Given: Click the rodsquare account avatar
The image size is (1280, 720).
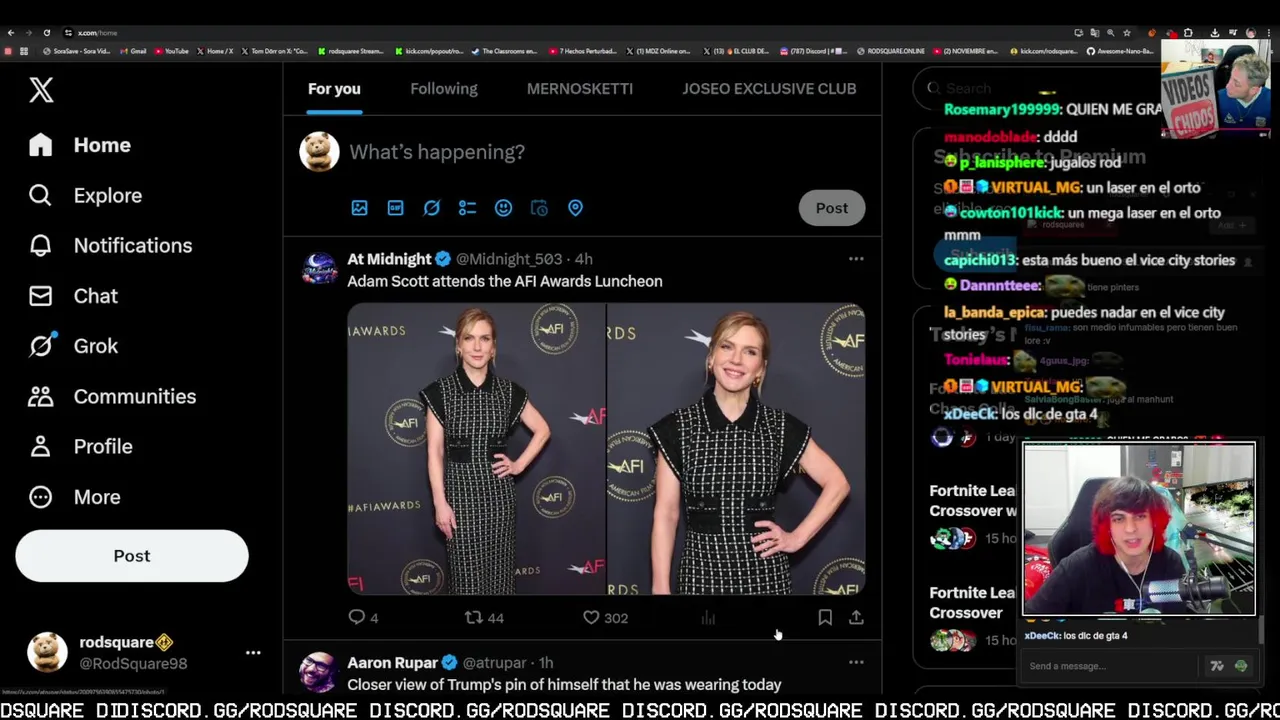Looking at the screenshot, I should [47, 652].
